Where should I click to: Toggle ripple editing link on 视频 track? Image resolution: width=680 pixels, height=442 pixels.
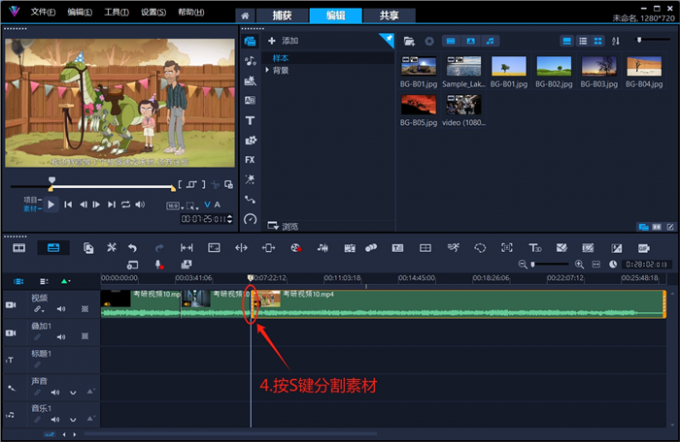pos(39,309)
